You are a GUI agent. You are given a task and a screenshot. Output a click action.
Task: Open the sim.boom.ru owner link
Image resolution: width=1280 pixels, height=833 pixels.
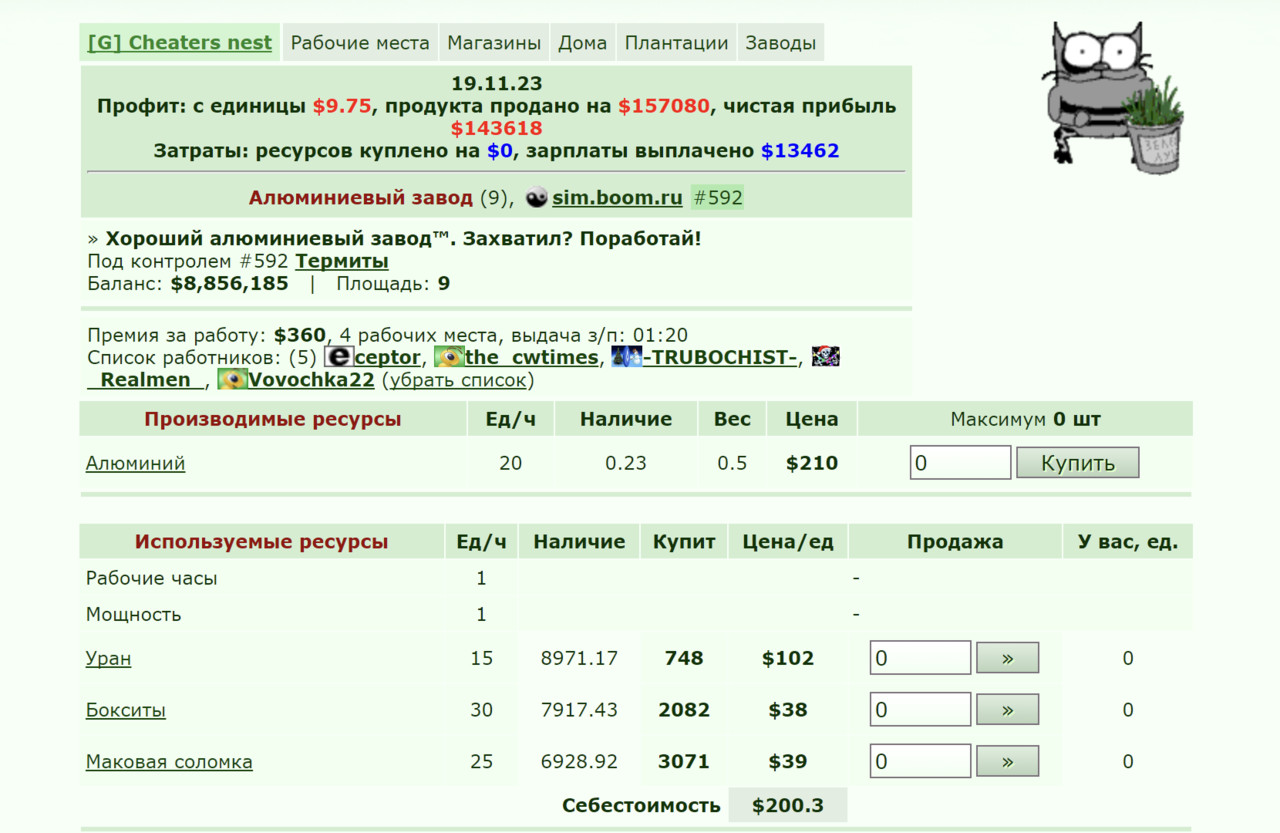[617, 198]
